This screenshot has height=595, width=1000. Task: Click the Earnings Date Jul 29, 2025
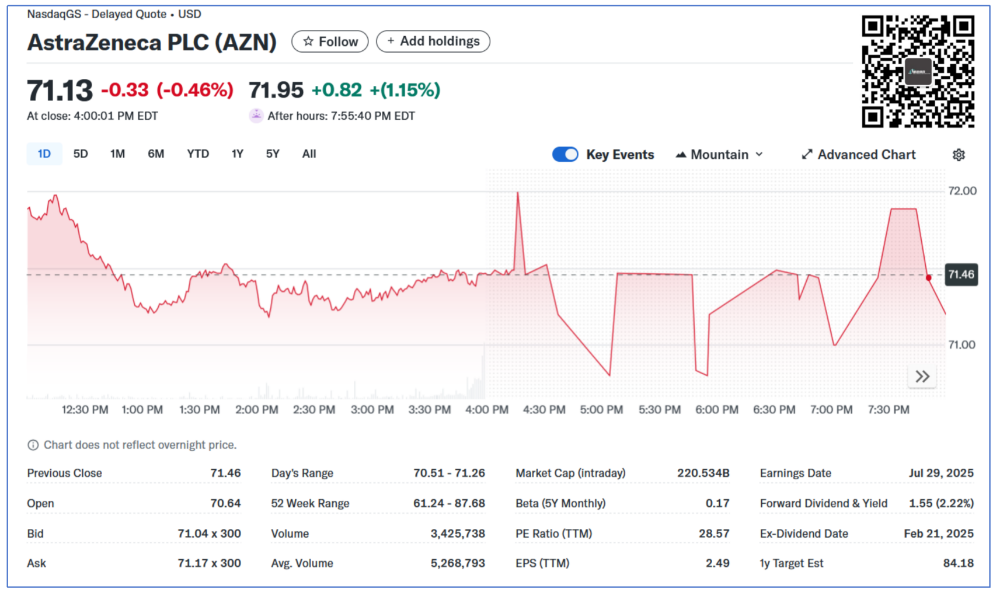941,473
